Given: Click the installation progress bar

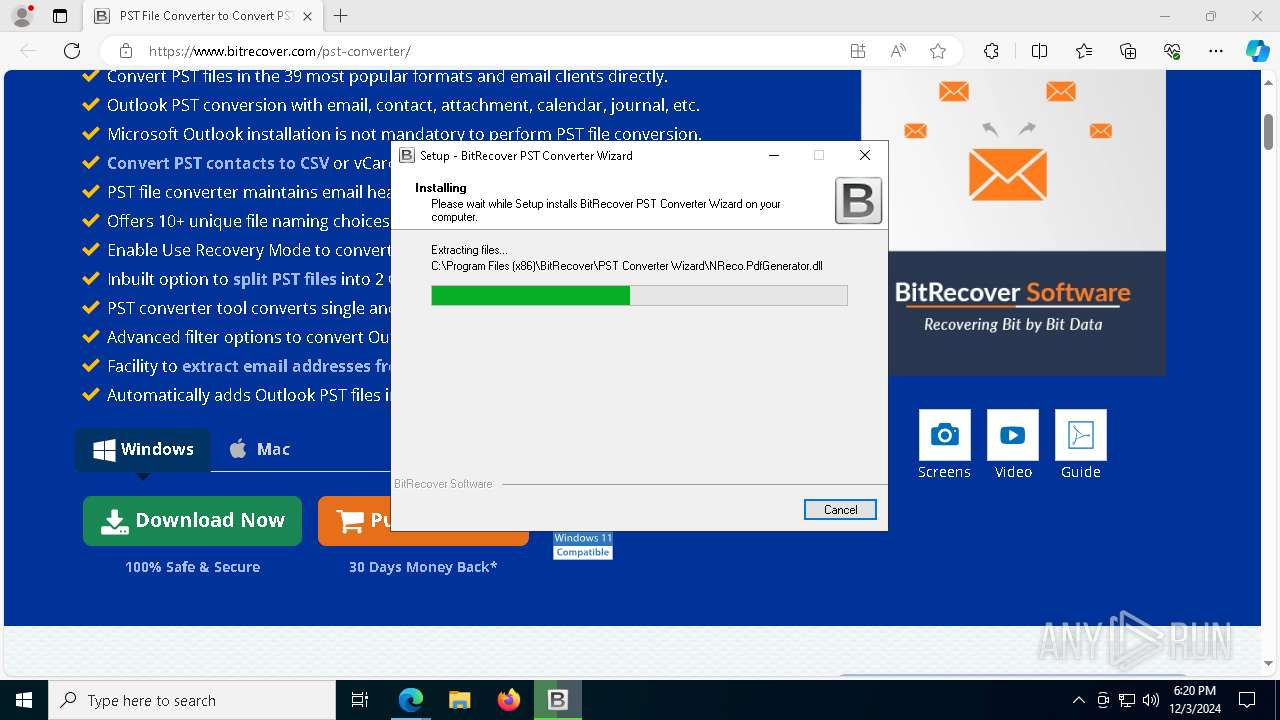Looking at the screenshot, I should click(x=639, y=295).
